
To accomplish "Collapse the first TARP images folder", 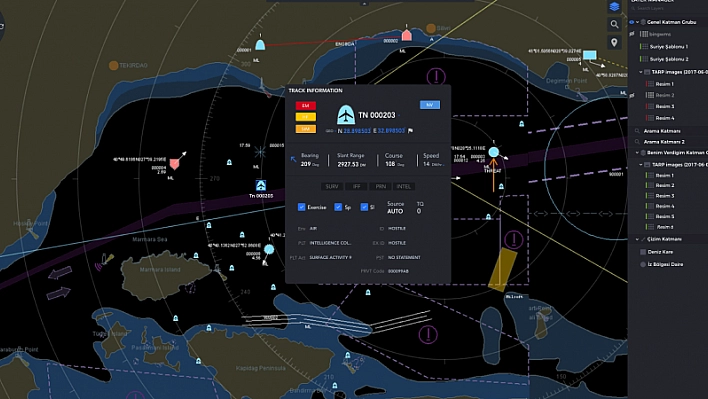I will [641, 72].
